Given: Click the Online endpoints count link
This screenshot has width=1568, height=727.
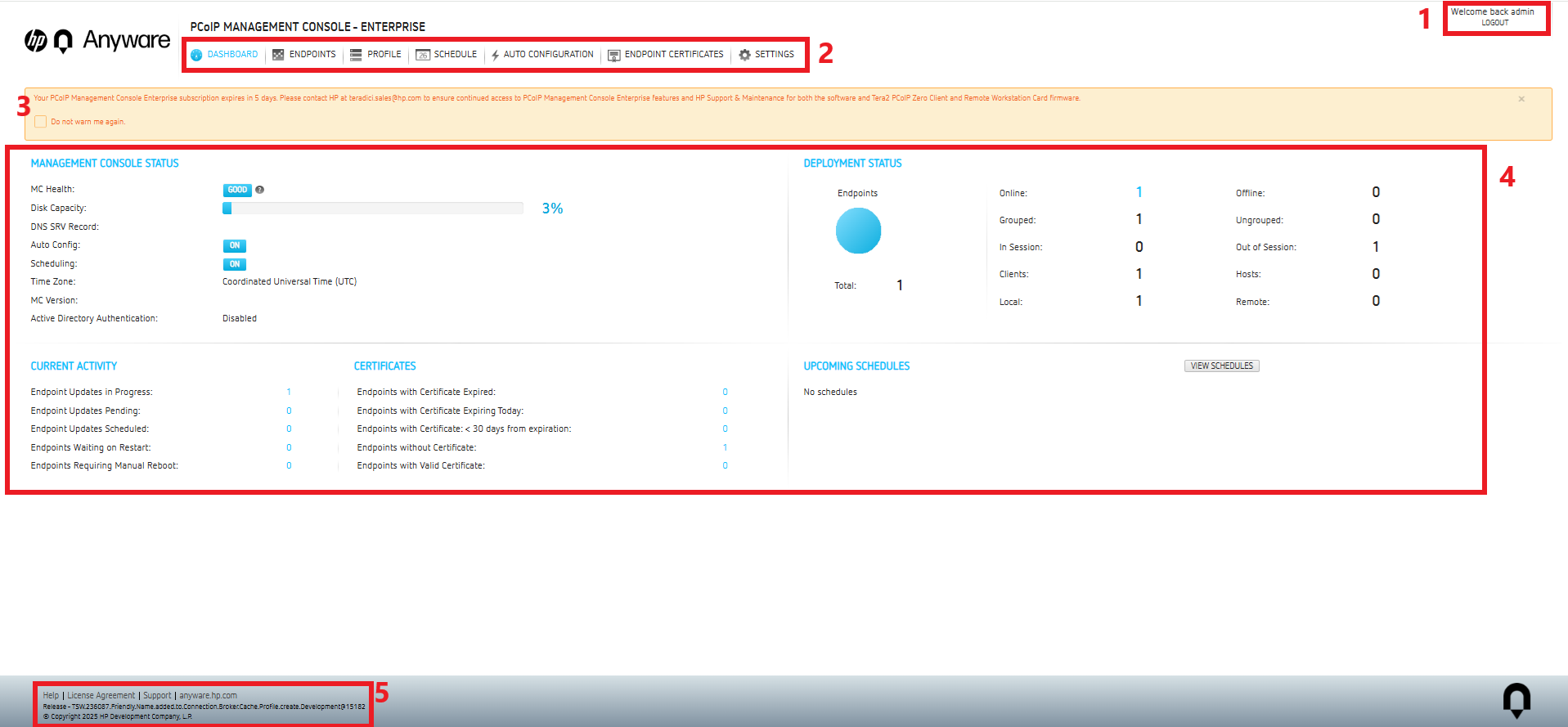Looking at the screenshot, I should pyautogui.click(x=1139, y=192).
